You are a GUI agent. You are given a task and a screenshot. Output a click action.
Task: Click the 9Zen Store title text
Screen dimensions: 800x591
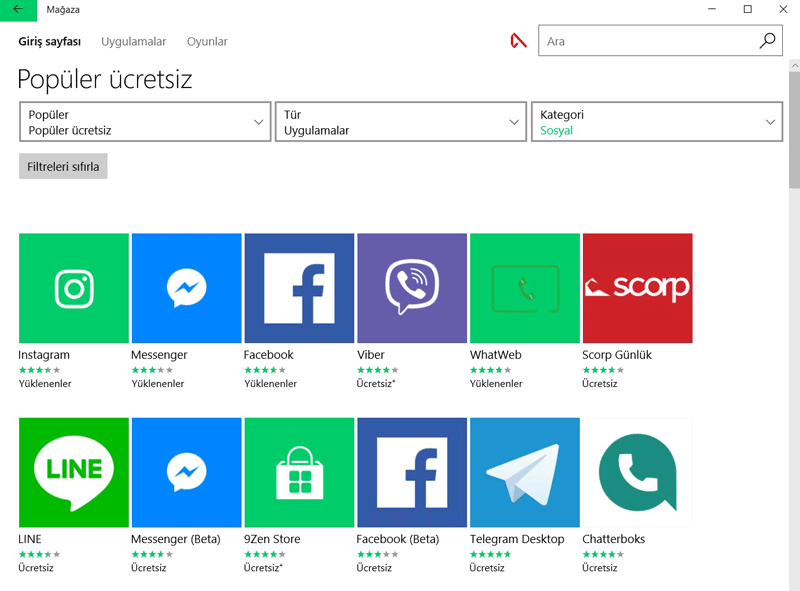pos(272,539)
